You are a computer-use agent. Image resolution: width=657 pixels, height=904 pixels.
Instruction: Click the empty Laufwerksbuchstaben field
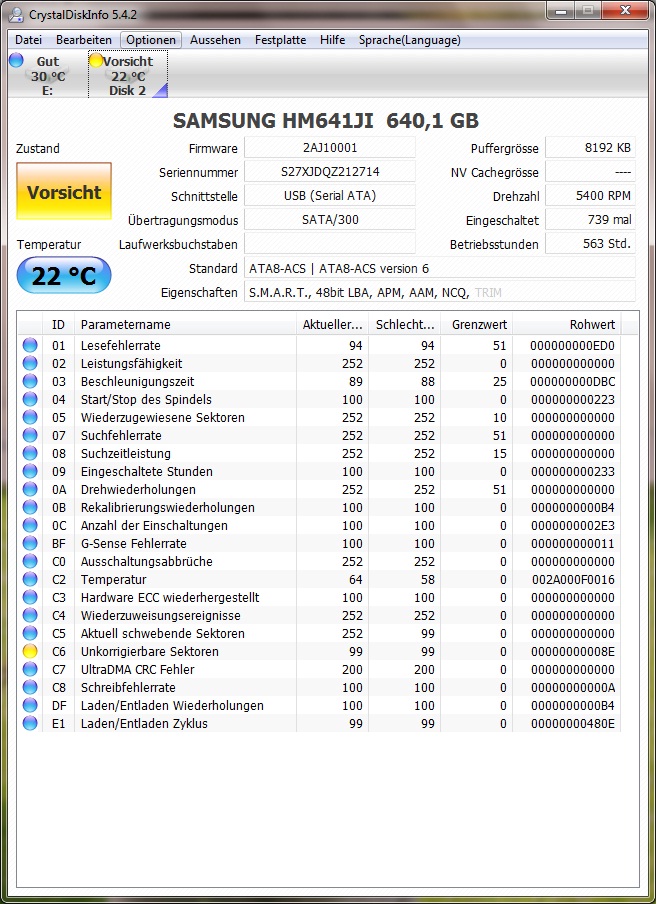coord(330,244)
